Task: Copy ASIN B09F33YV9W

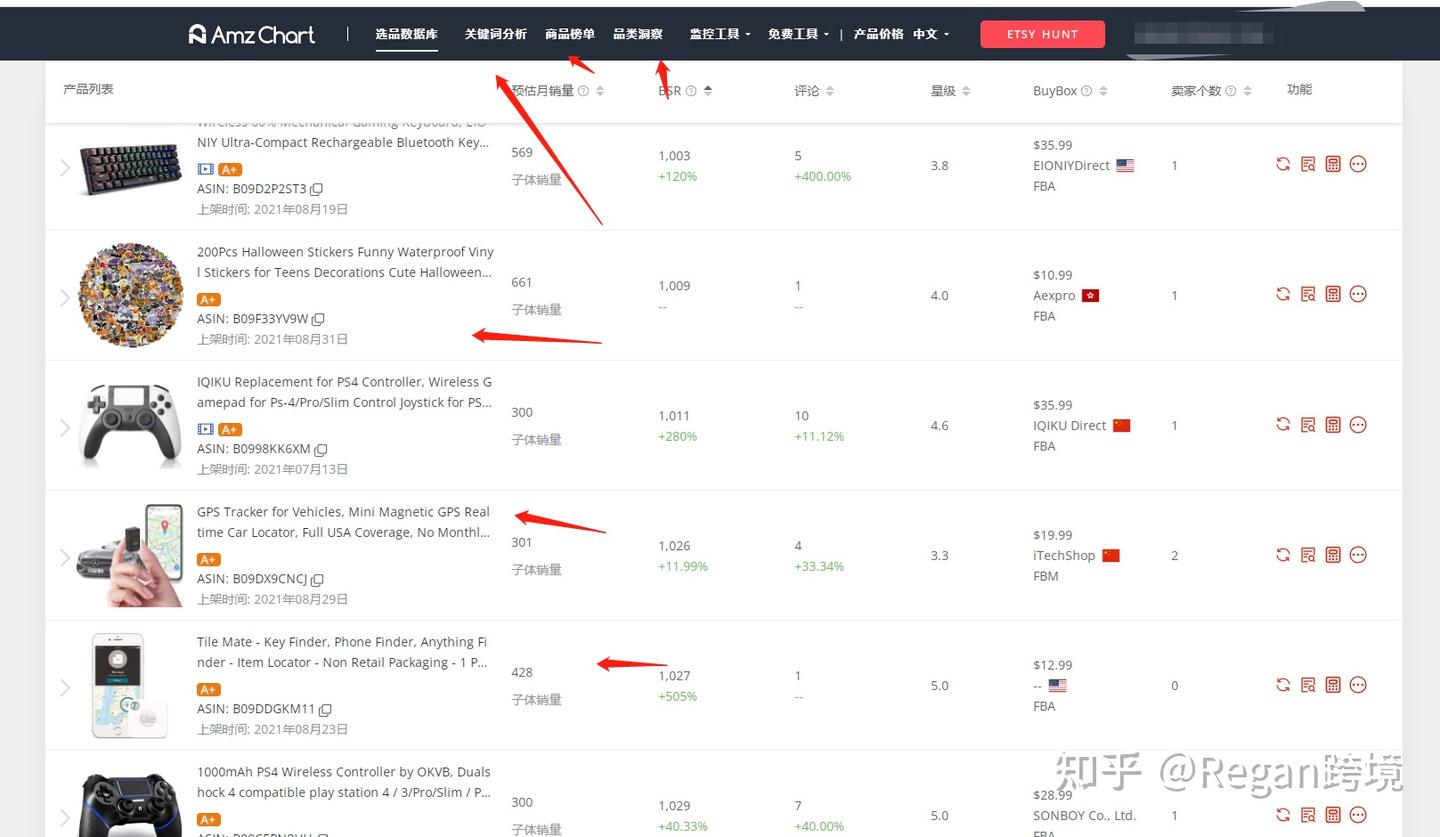Action: 318,319
